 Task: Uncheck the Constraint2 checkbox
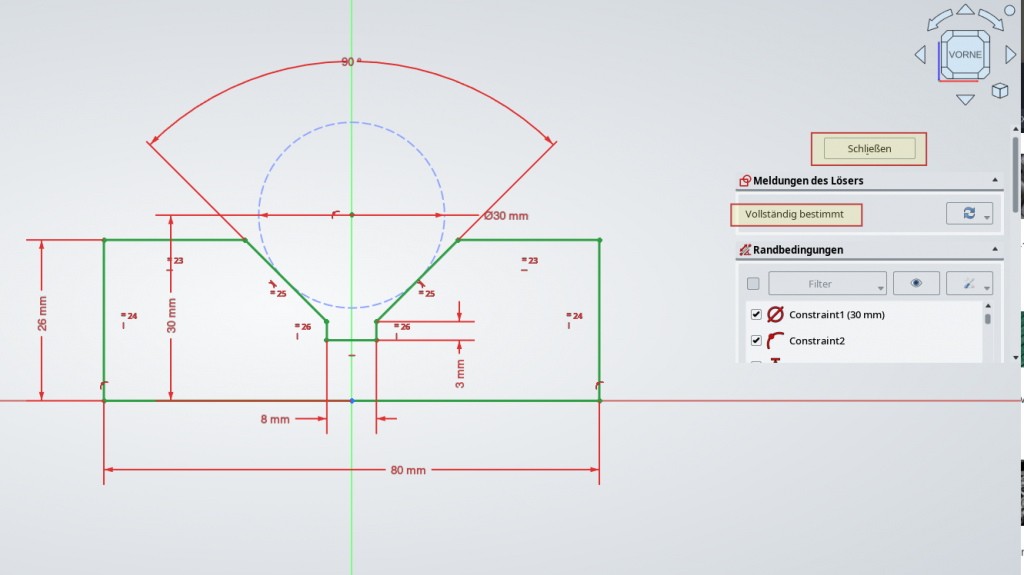pyautogui.click(x=756, y=341)
